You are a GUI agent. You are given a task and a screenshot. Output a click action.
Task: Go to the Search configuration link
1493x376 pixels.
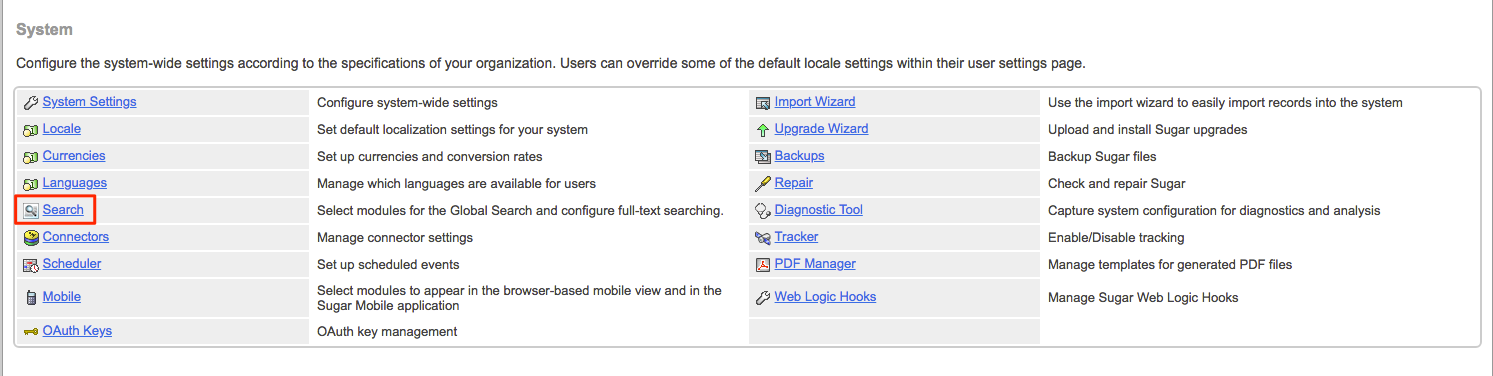[x=63, y=210]
